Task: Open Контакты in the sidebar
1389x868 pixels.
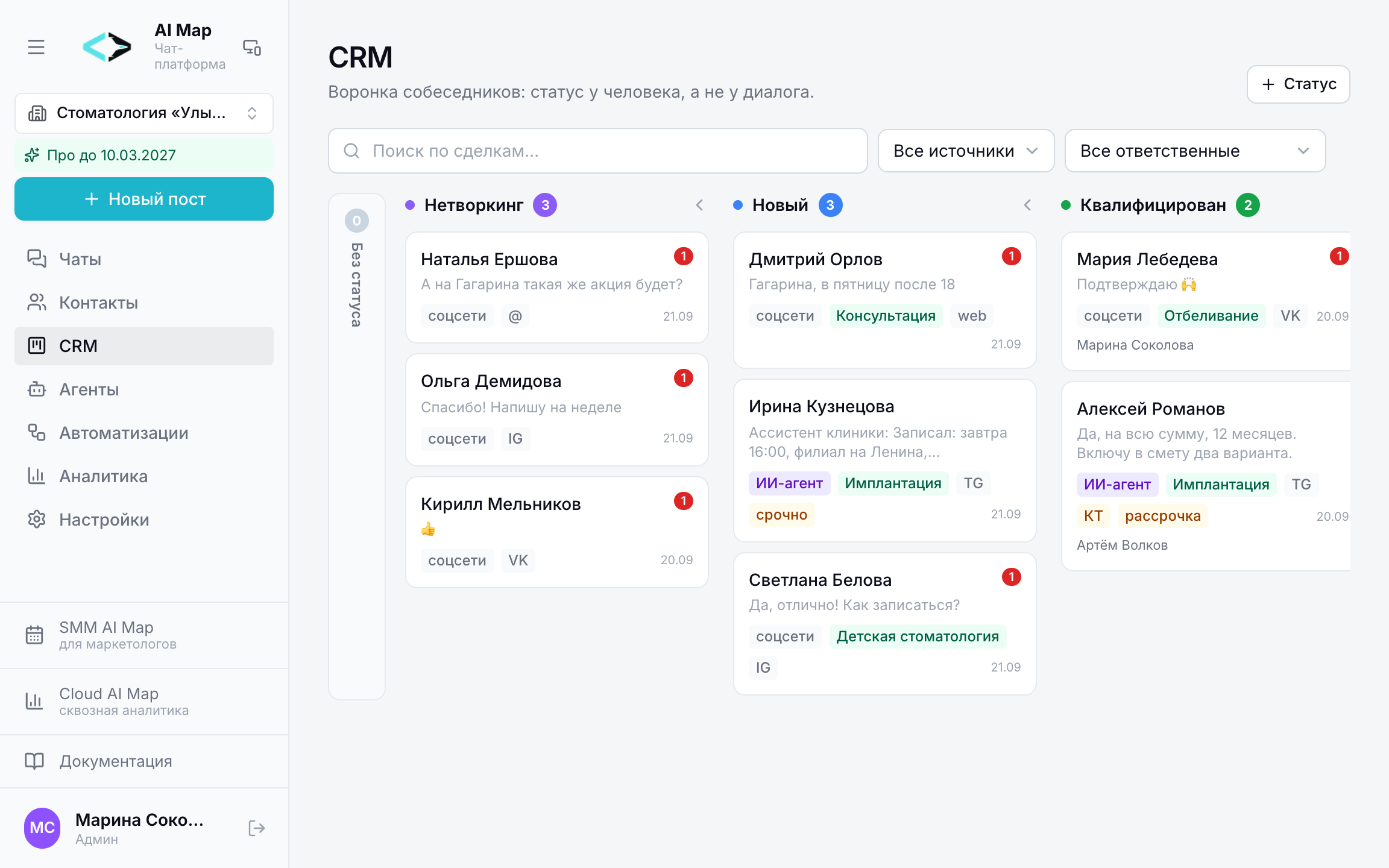Action: coord(144,303)
